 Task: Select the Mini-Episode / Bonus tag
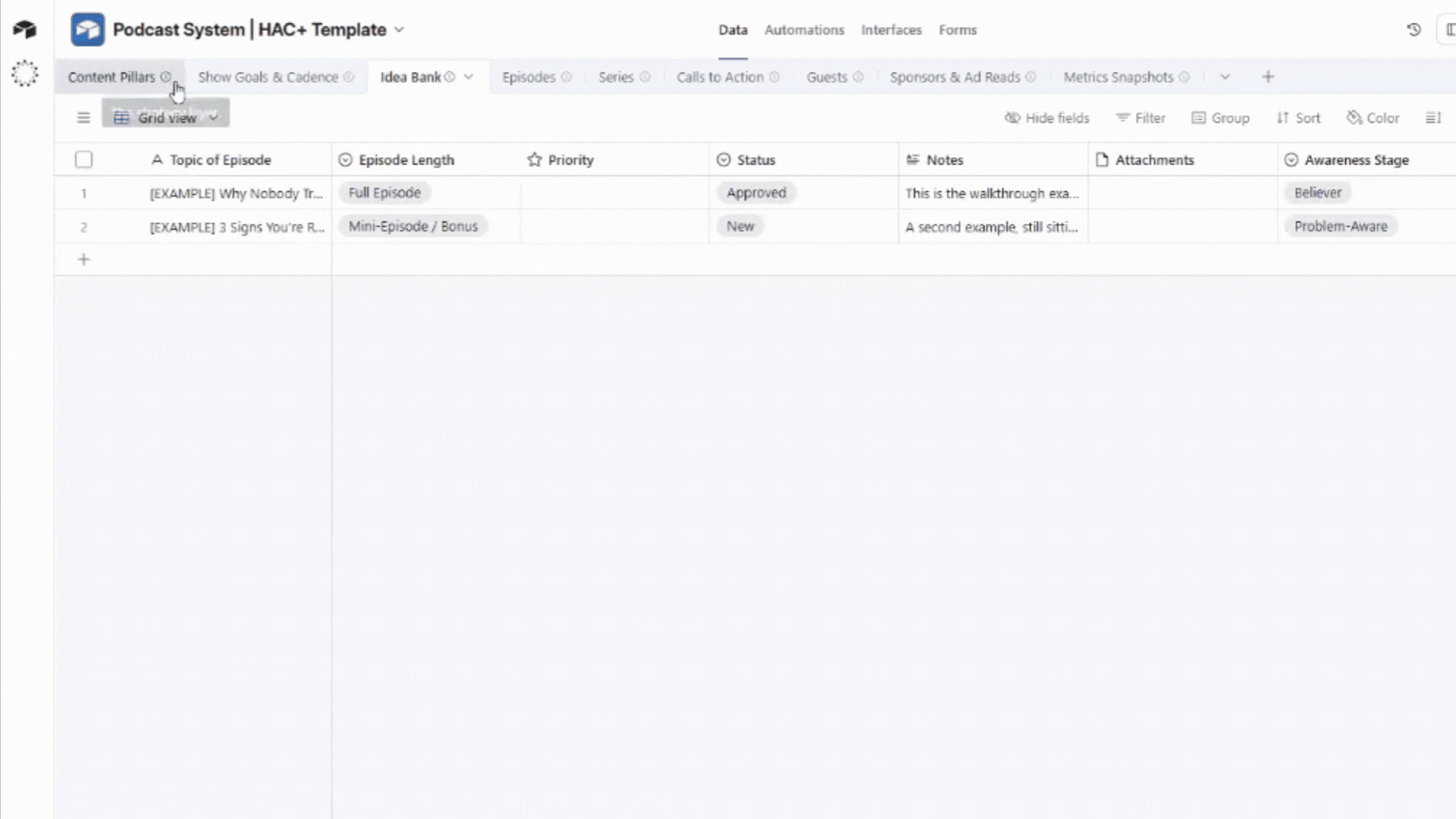(x=413, y=226)
